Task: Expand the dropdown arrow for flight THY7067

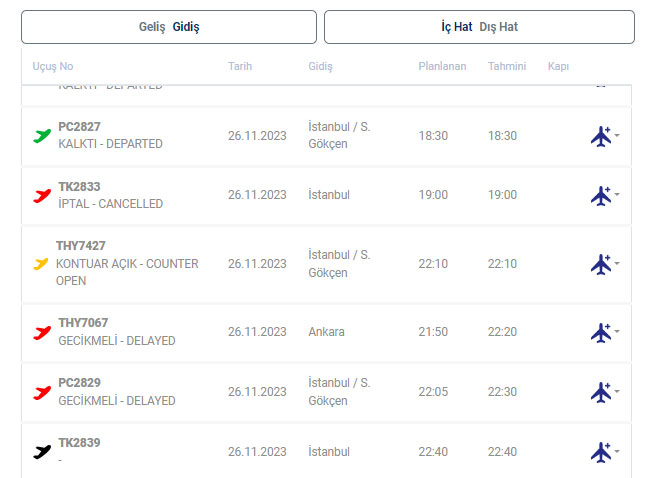Action: click(x=617, y=332)
